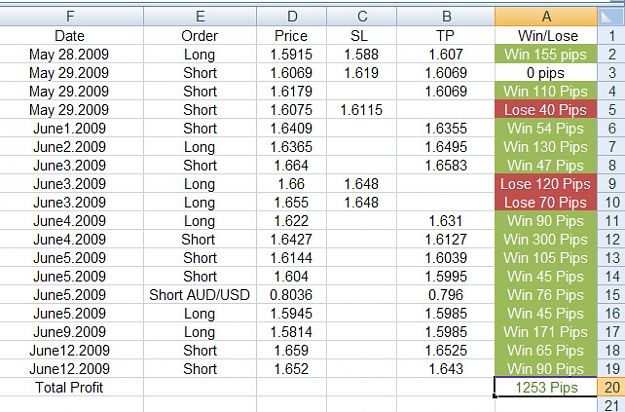Viewport: 625px width, 412px height.
Task: Select the Short AUD/USD order cell
Action: coord(200,295)
